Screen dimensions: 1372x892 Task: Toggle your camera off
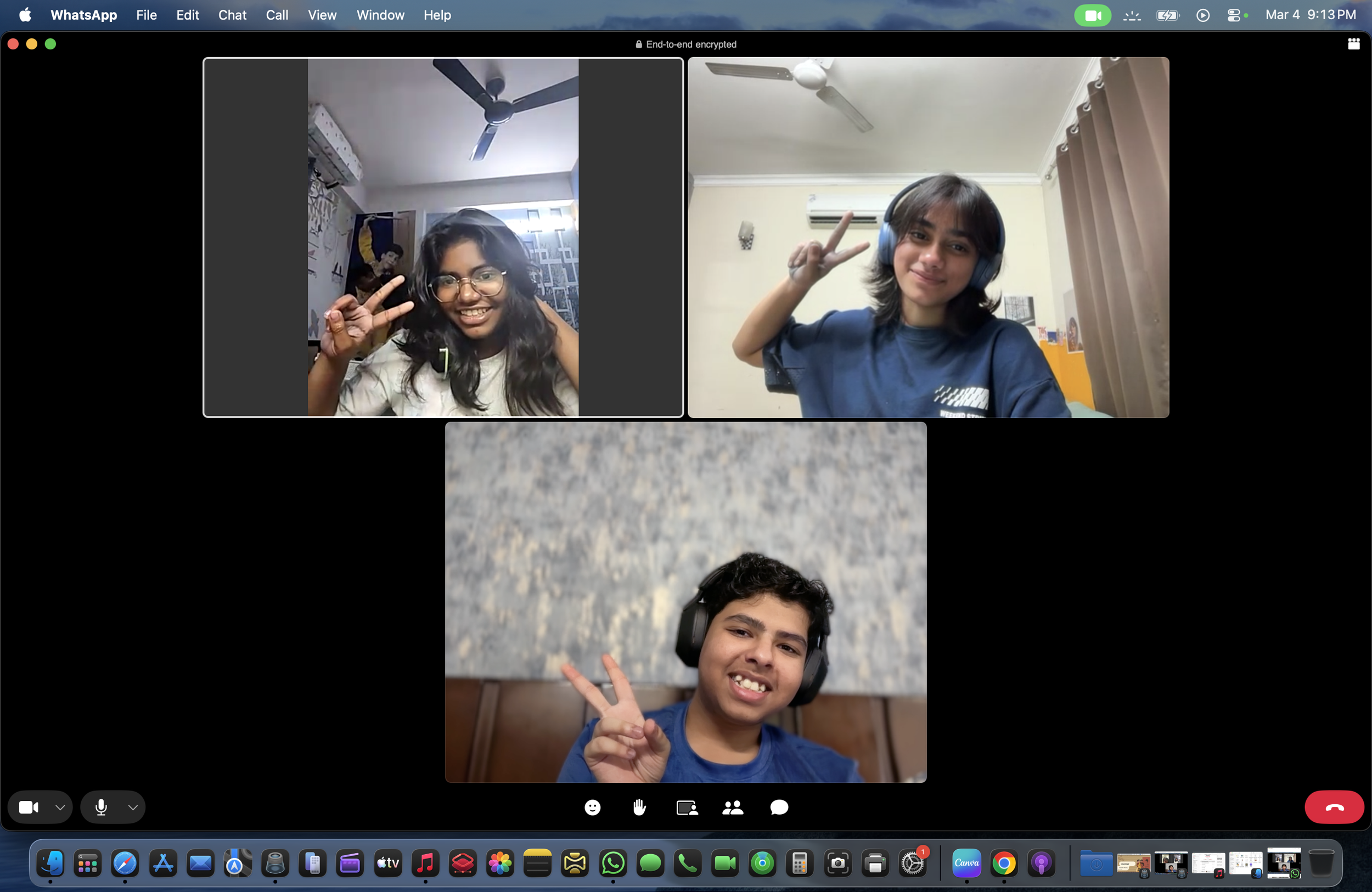click(29, 807)
